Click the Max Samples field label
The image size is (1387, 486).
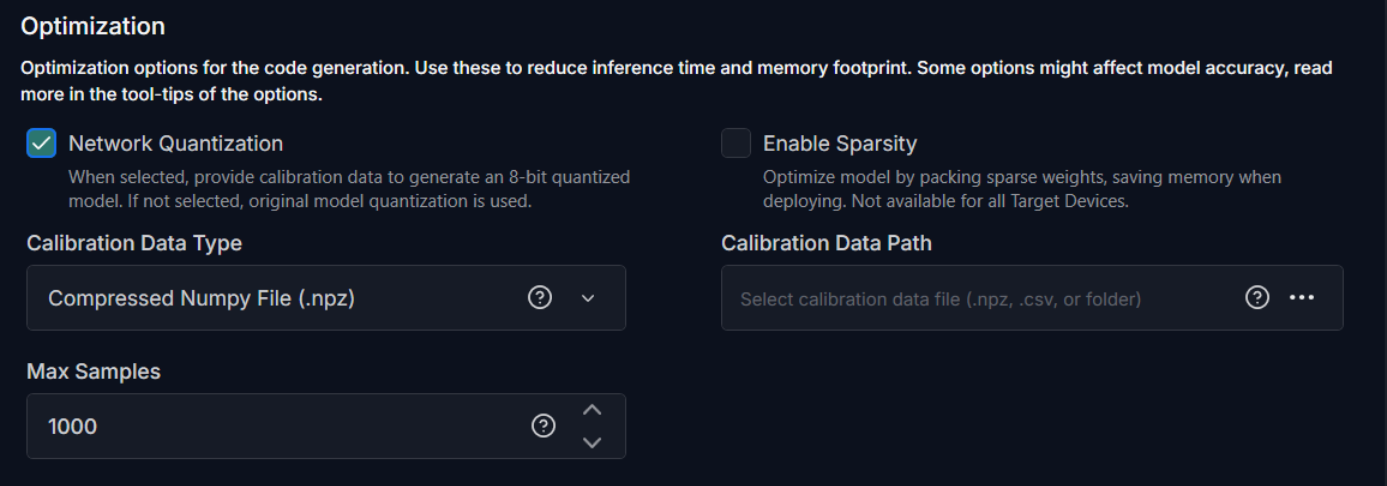(x=94, y=371)
